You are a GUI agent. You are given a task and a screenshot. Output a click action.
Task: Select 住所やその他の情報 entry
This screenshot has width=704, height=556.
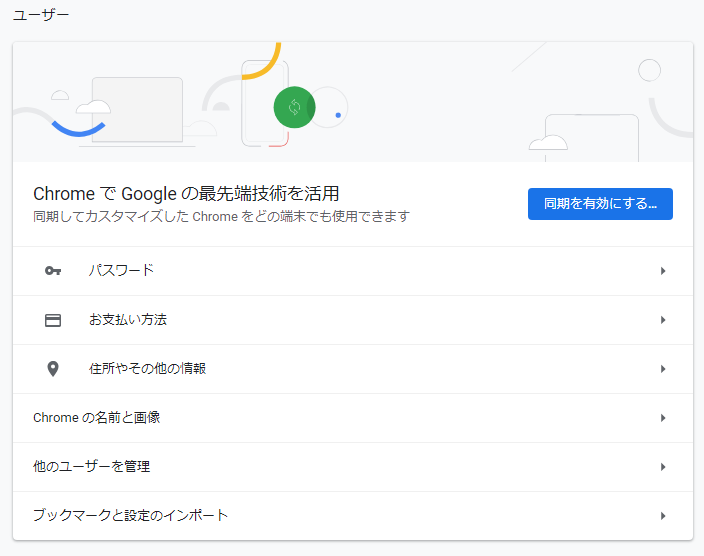pos(353,369)
